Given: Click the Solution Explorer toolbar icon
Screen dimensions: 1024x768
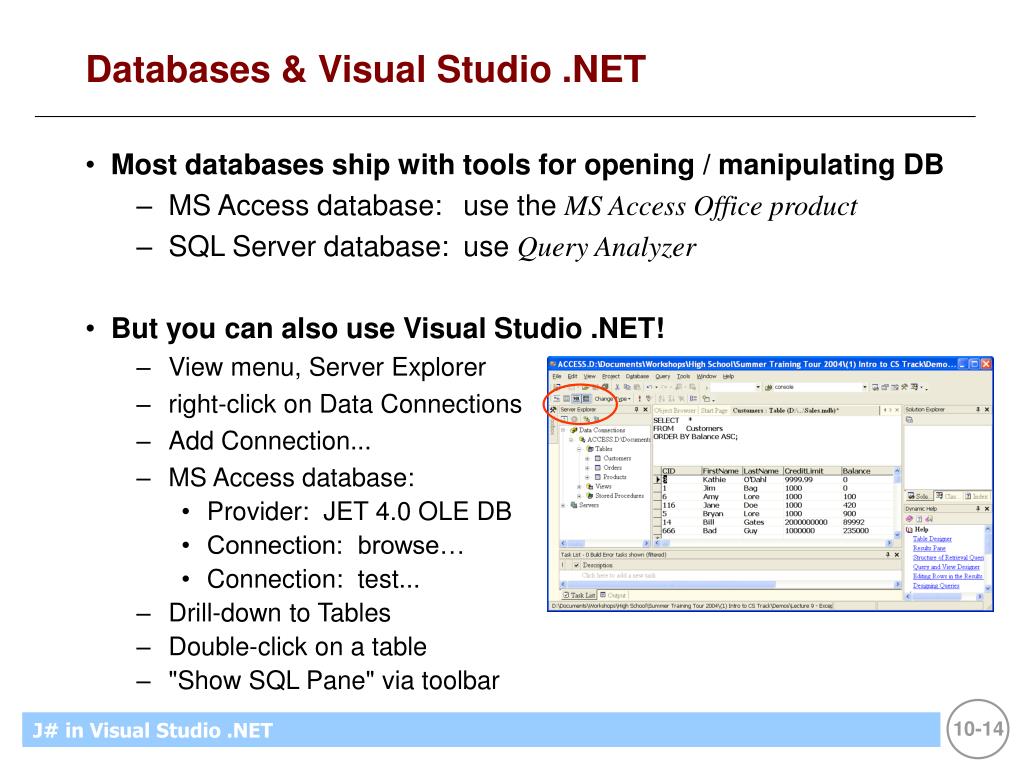Looking at the screenshot, I should (909, 419).
